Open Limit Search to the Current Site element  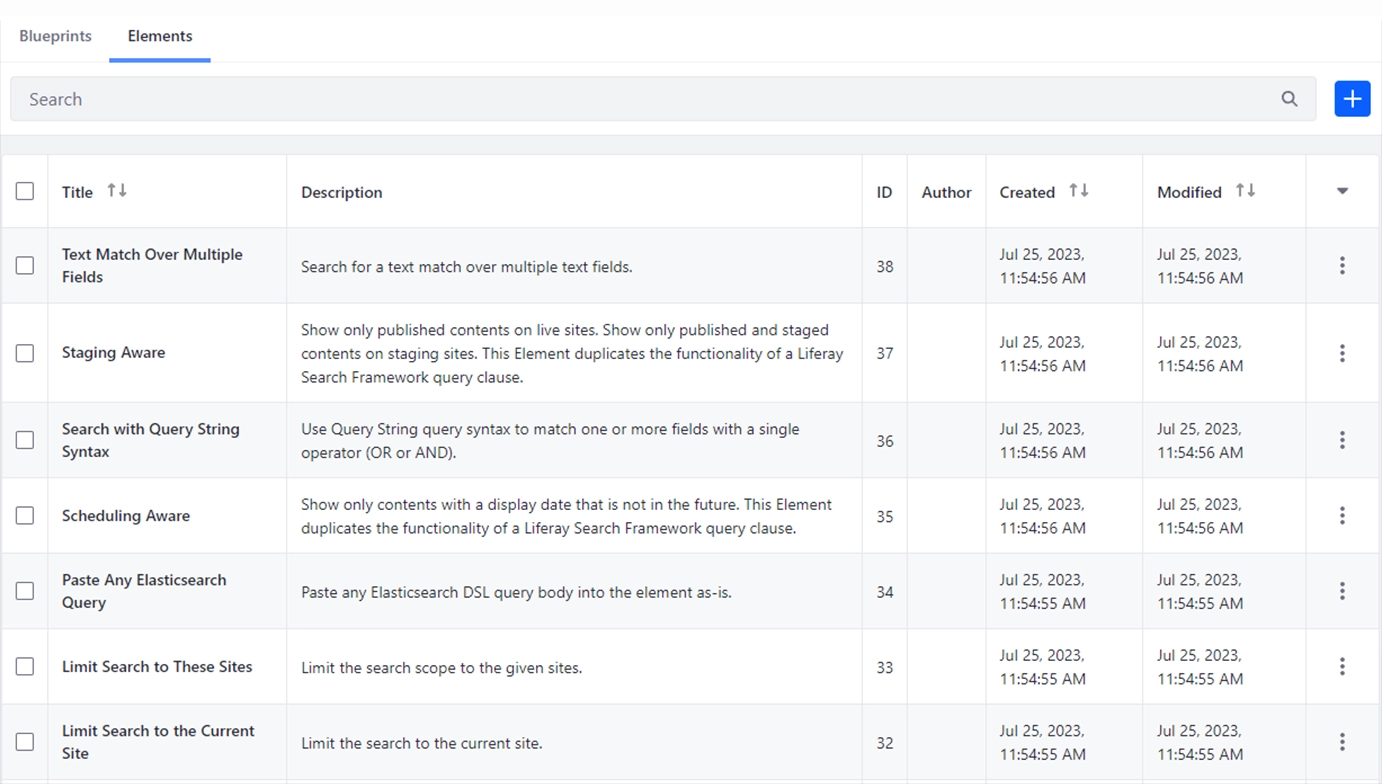coord(158,742)
